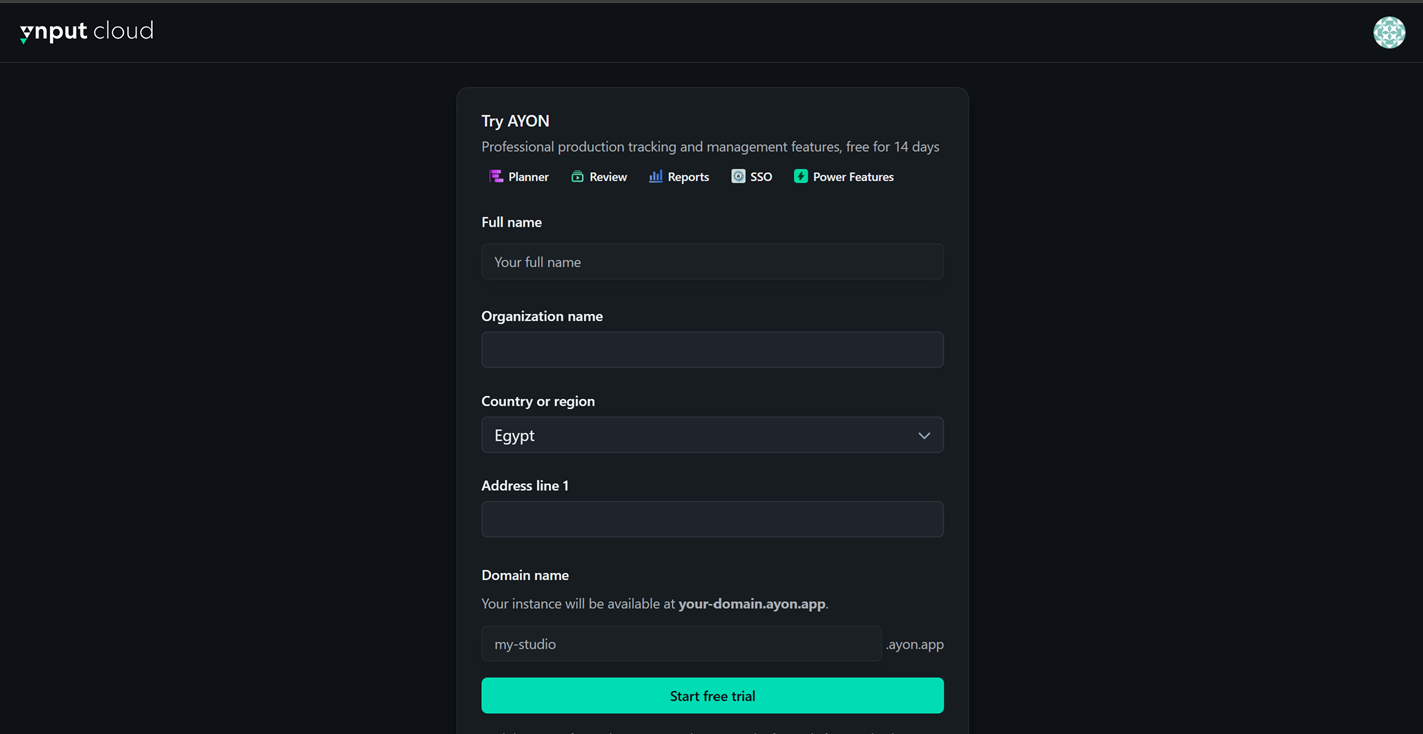Image resolution: width=1423 pixels, height=734 pixels.
Task: Click the free for 14 days description
Action: 710,147
